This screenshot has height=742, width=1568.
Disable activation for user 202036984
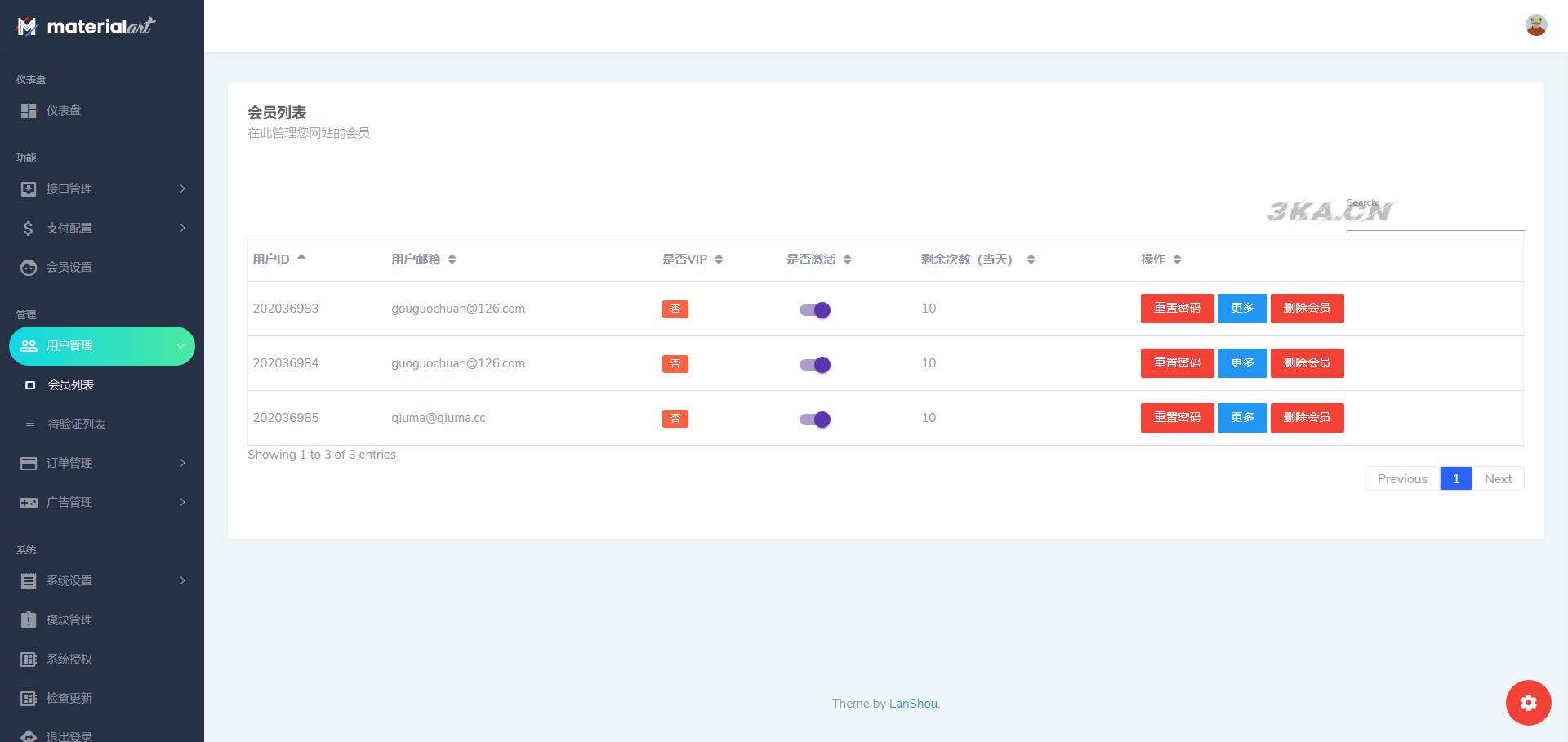click(815, 365)
